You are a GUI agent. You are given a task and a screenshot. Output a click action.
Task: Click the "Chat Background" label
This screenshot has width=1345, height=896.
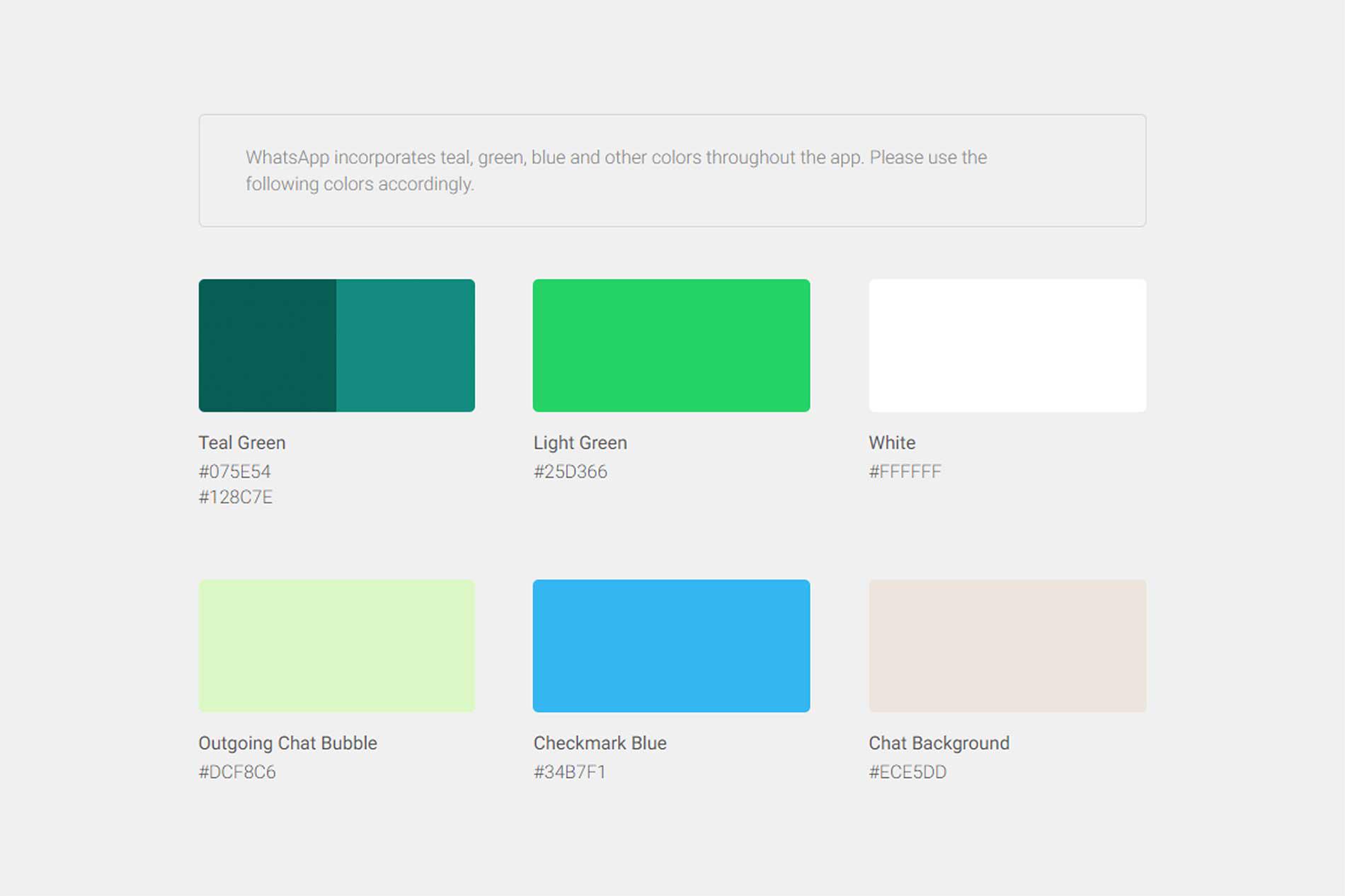click(x=939, y=743)
